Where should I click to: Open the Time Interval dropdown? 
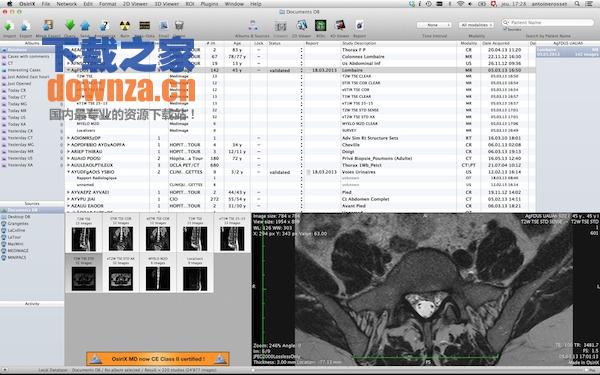click(434, 25)
